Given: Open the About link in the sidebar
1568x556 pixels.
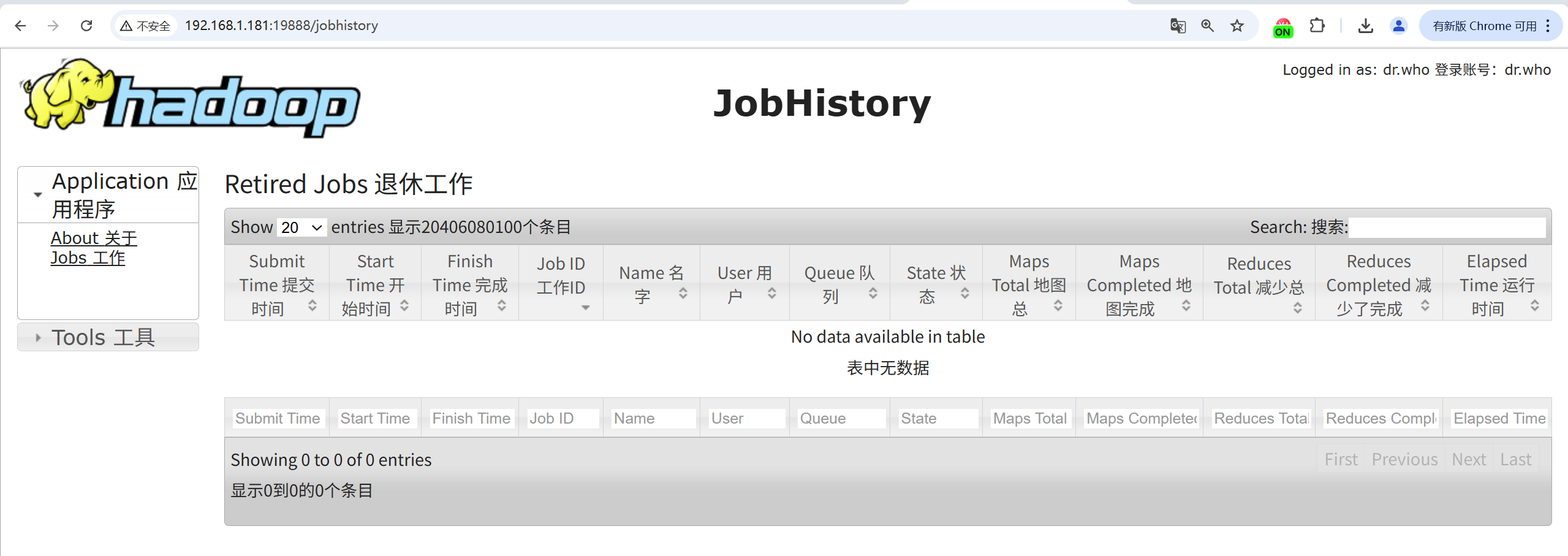Looking at the screenshot, I should tap(94, 238).
